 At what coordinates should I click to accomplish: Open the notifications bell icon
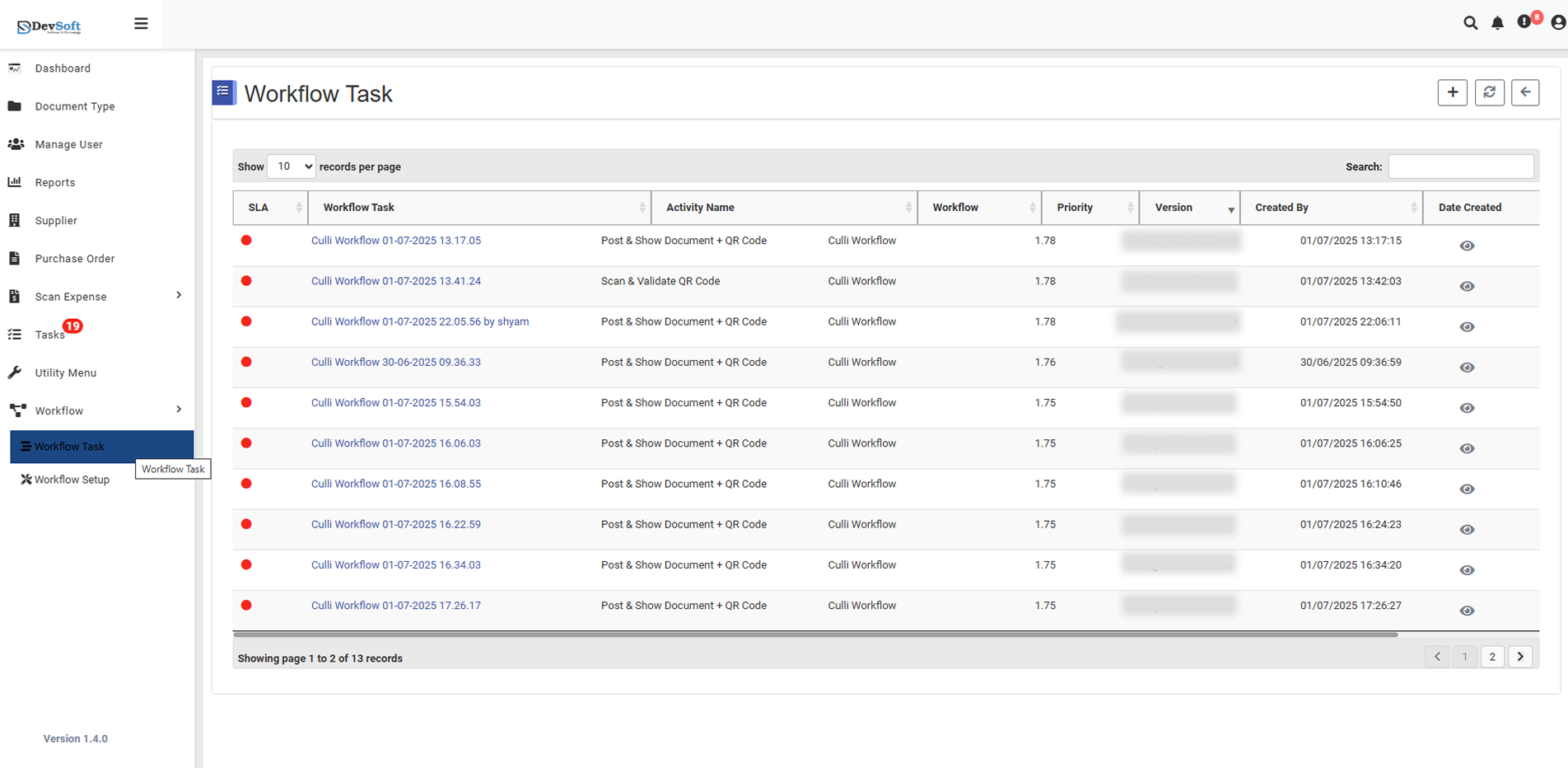[1497, 23]
